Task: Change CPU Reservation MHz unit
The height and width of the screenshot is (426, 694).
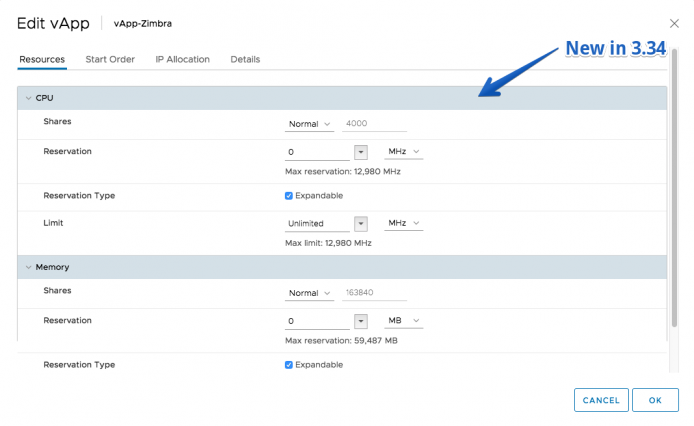Action: [x=403, y=151]
